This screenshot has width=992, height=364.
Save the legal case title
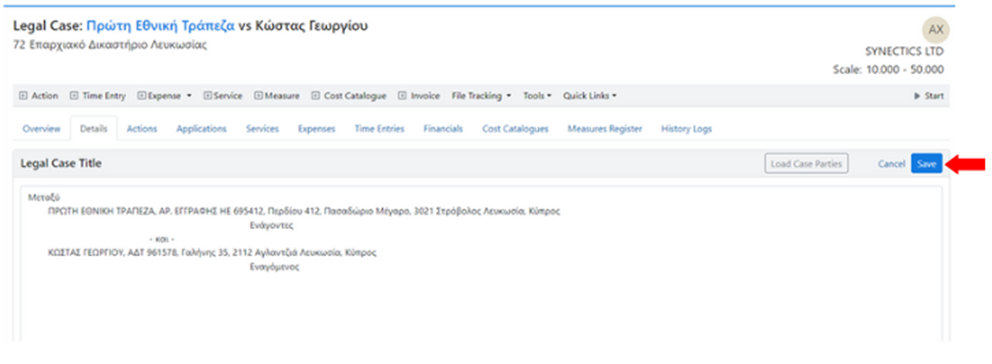coord(926,164)
